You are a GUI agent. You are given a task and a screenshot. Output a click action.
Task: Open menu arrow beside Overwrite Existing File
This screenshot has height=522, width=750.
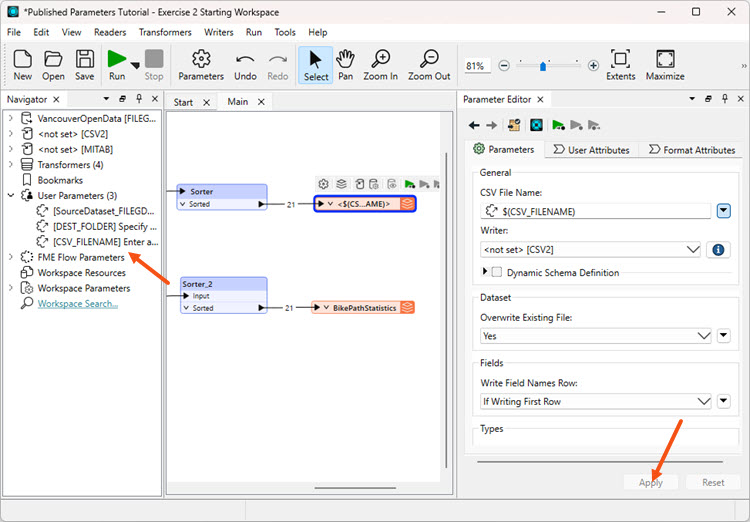pyautogui.click(x=724, y=335)
